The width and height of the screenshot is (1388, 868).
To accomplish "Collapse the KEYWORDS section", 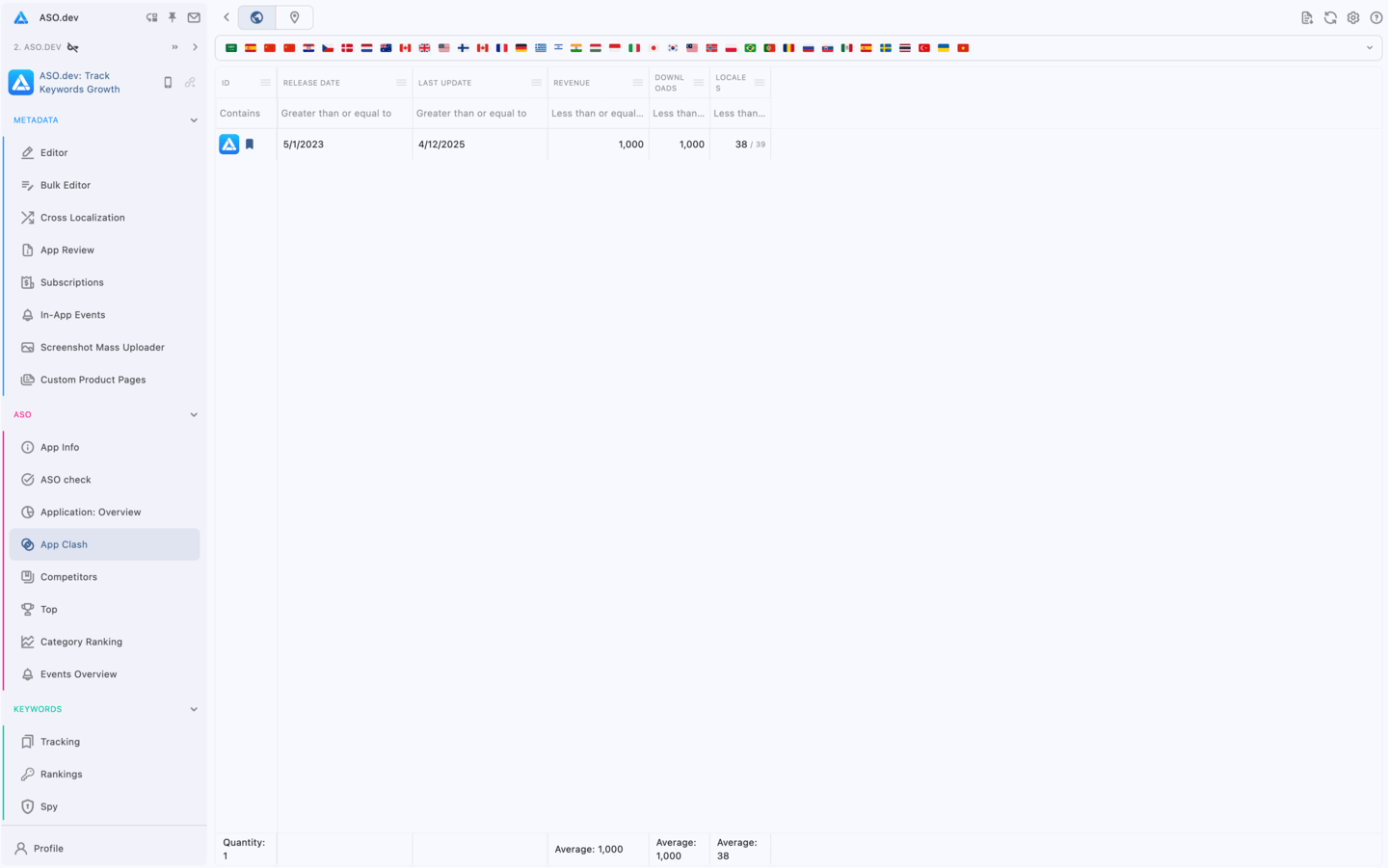I will [x=194, y=709].
